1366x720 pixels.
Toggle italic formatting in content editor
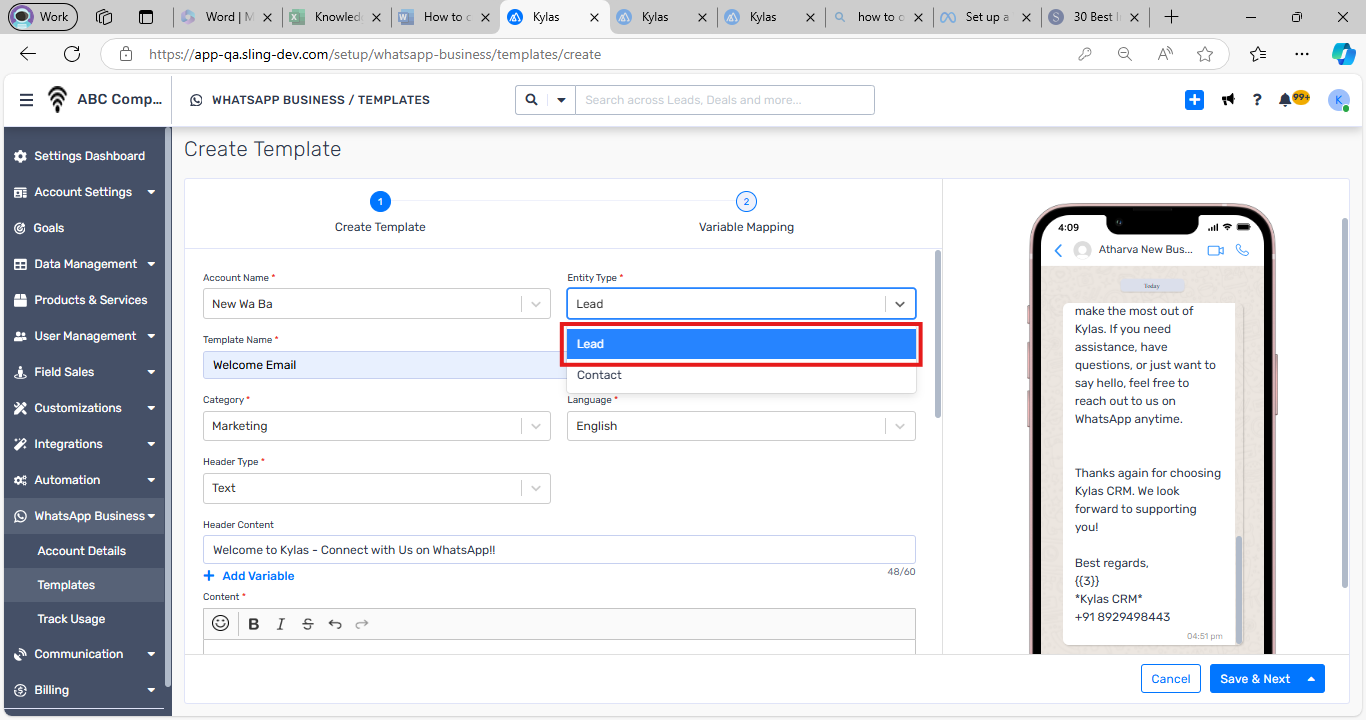pos(281,624)
